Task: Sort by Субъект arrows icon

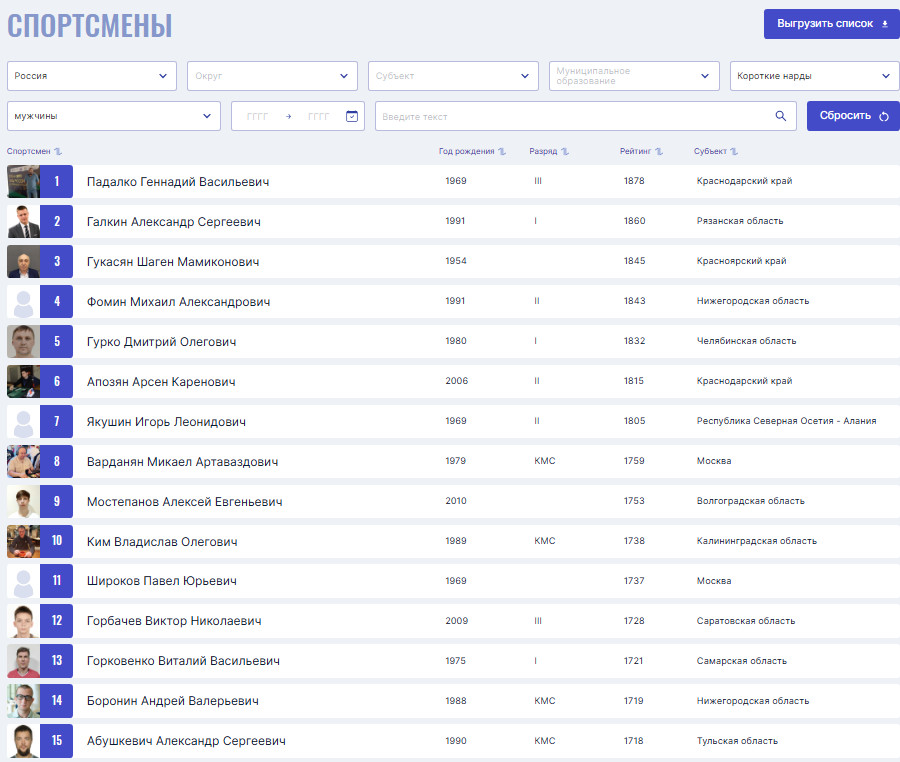Action: [x=734, y=151]
